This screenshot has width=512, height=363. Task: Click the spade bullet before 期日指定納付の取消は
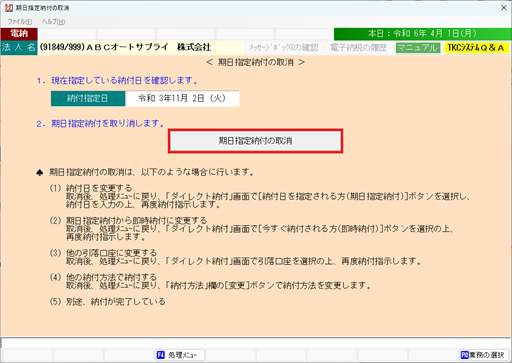coord(40,173)
